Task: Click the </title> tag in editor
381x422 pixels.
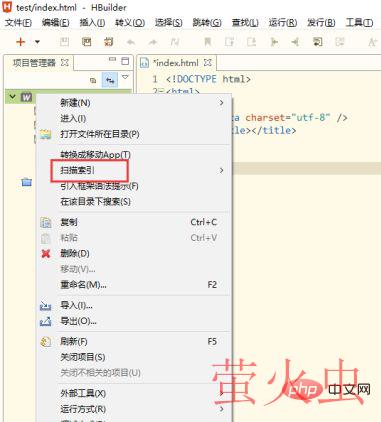Action: point(274,130)
